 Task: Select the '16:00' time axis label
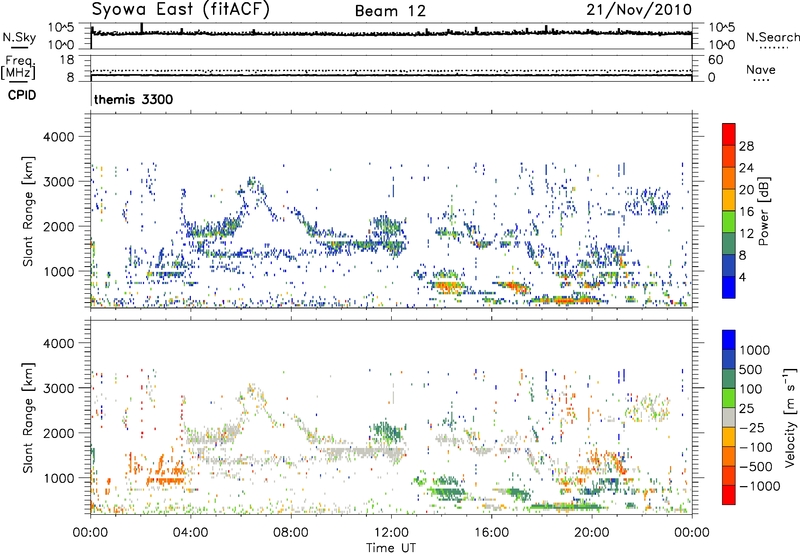[x=491, y=533]
